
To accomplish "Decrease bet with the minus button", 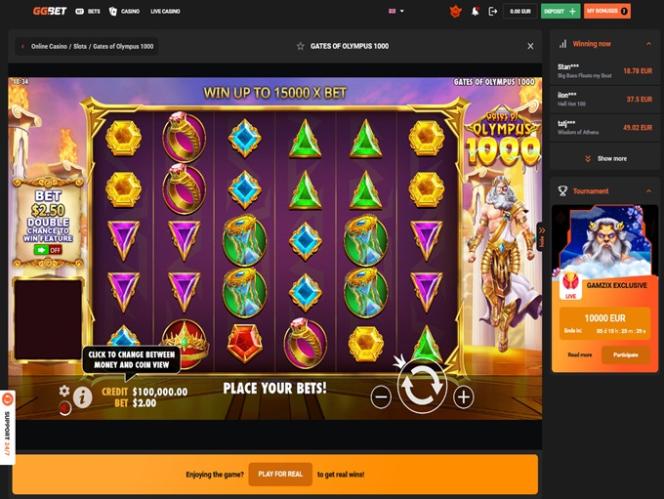I will point(381,397).
